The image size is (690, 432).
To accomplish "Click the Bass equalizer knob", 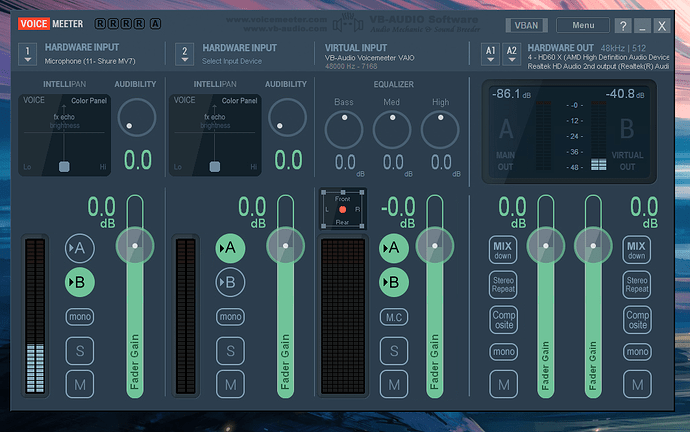I will (344, 130).
